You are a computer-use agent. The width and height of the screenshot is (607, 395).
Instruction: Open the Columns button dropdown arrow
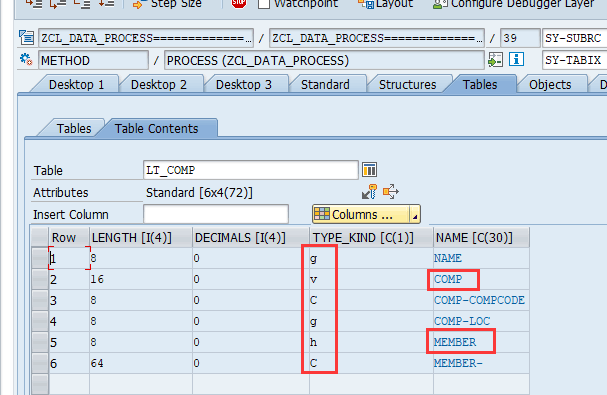coord(415,214)
